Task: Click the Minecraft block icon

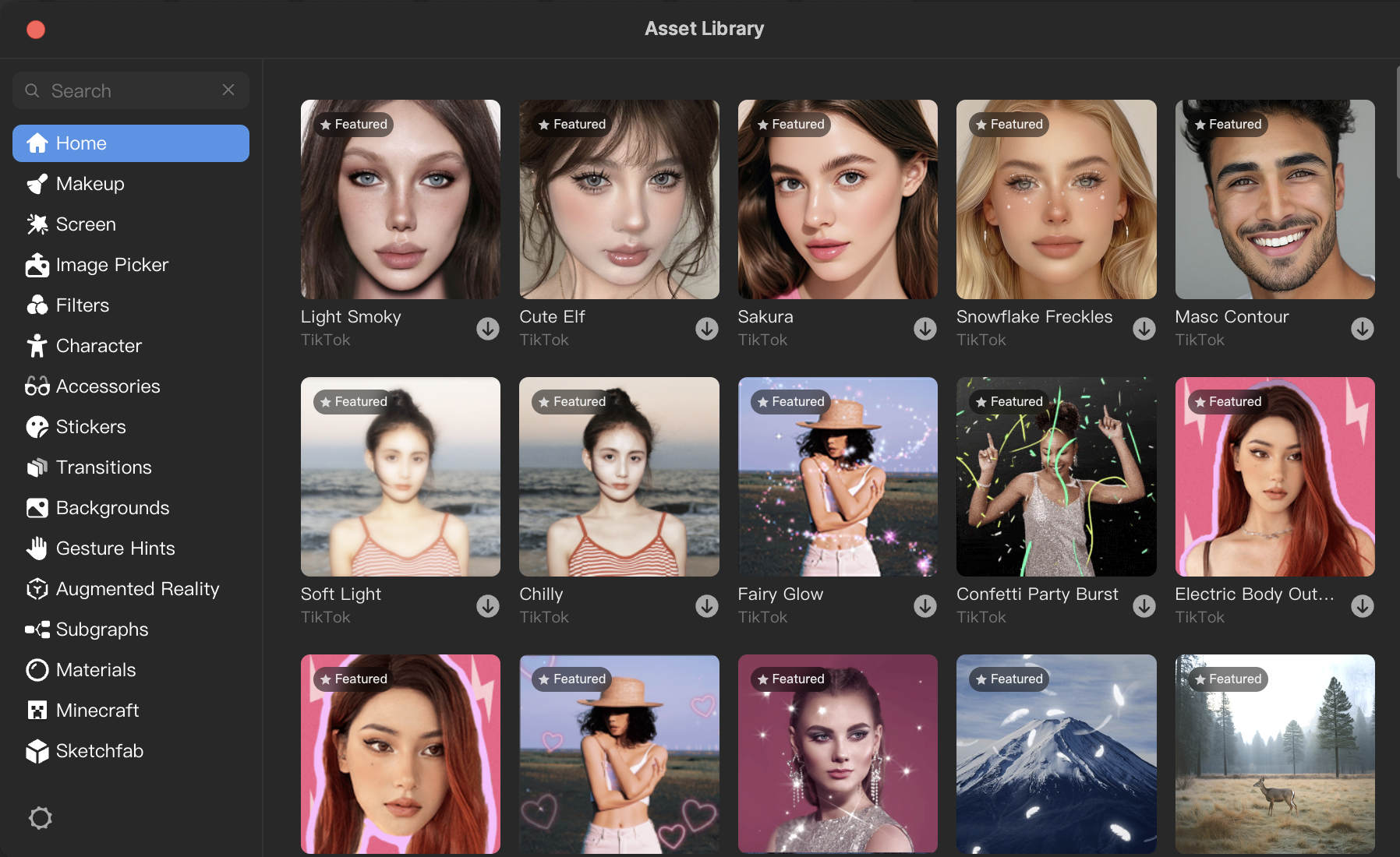Action: click(x=37, y=711)
